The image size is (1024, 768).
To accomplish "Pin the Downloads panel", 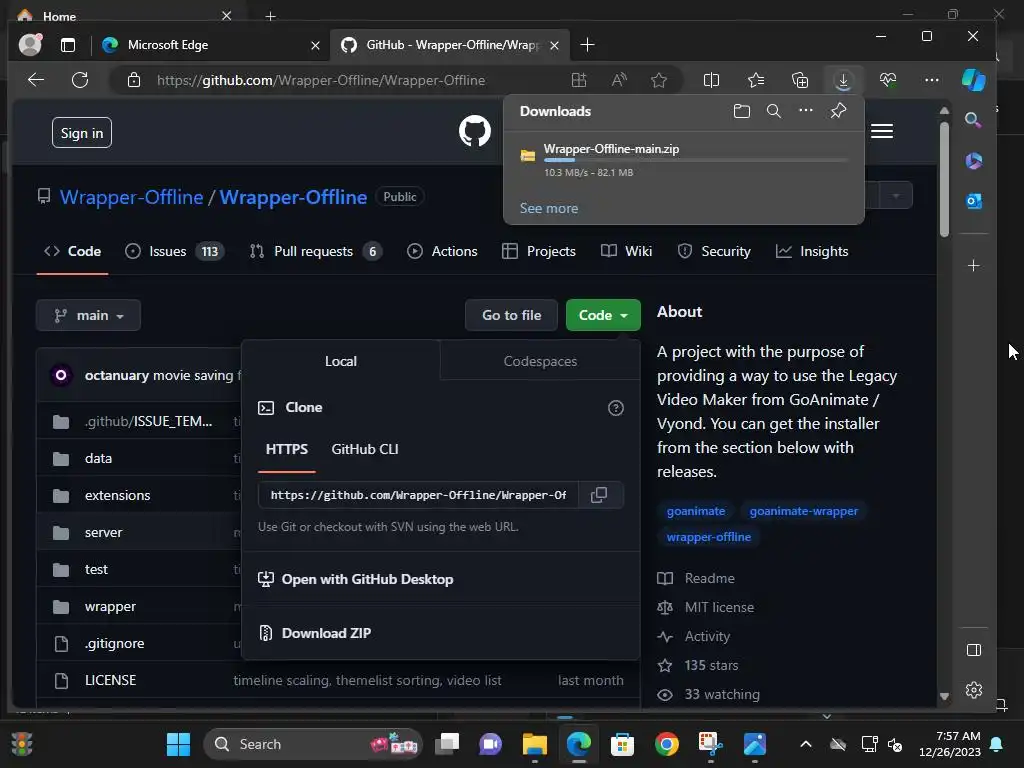I will 839,110.
